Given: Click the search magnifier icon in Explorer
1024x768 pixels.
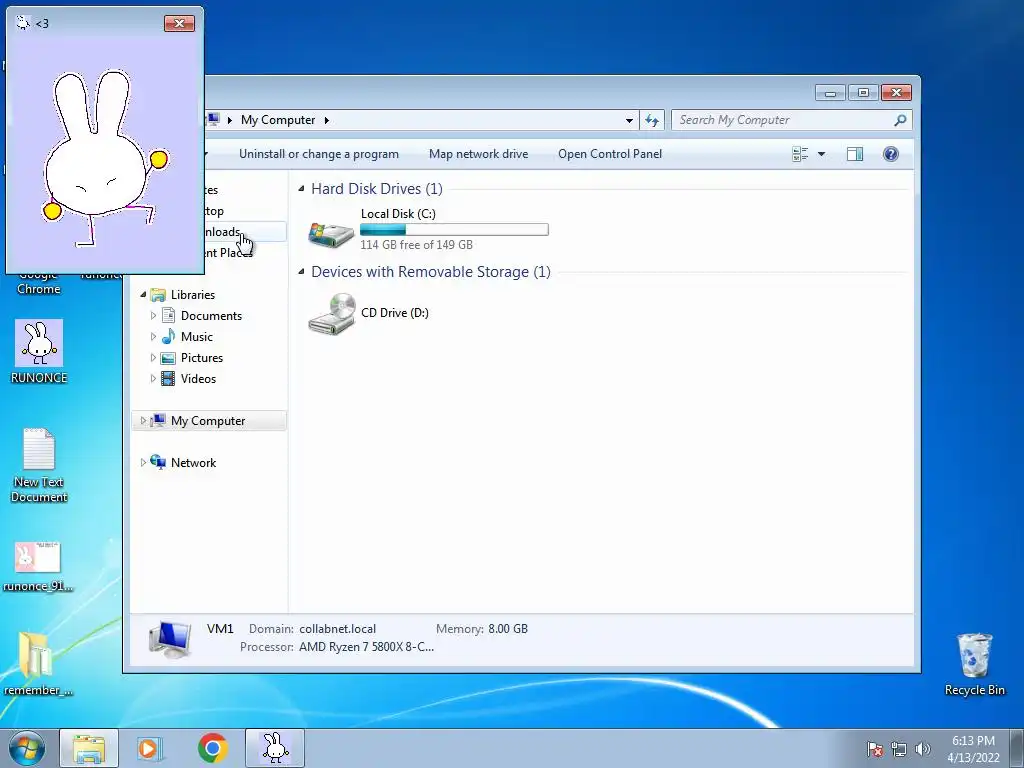Looking at the screenshot, I should pos(900,120).
